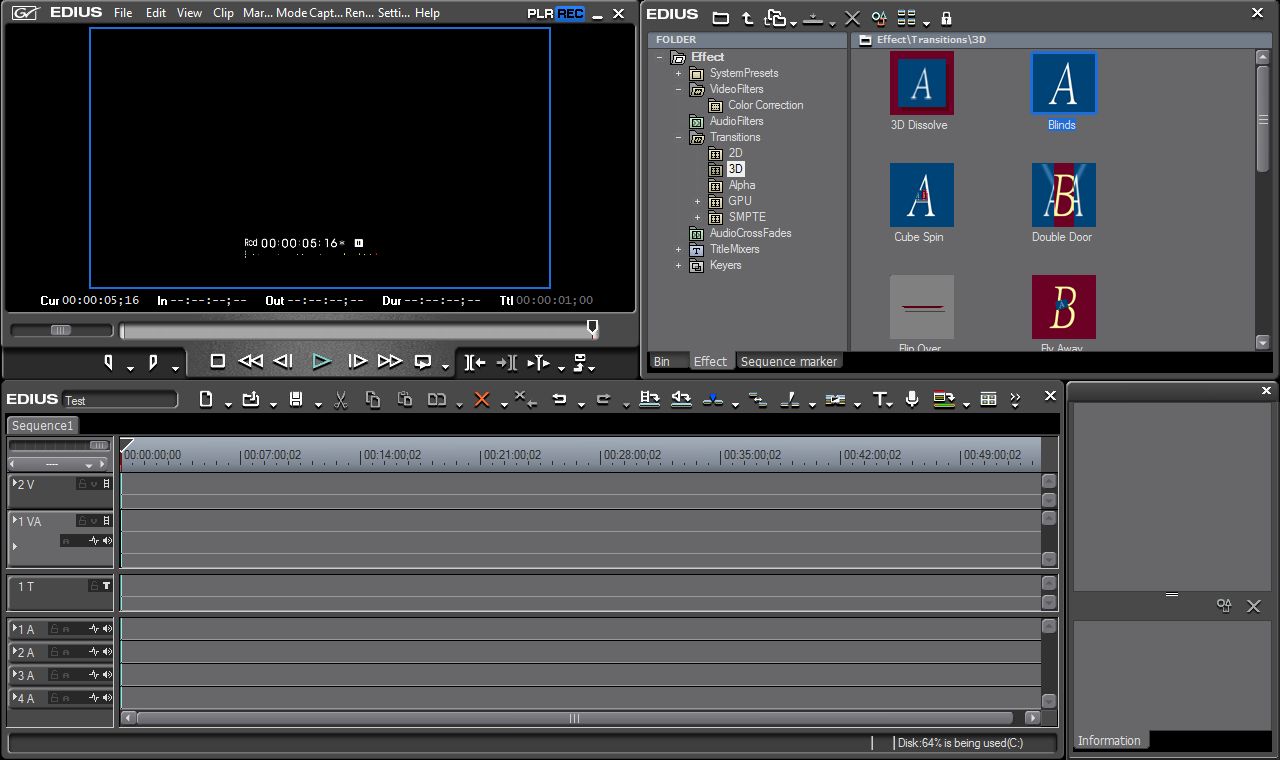Select the Cube Spin transition thumbnail
Viewport: 1280px width, 760px height.
(x=921, y=195)
